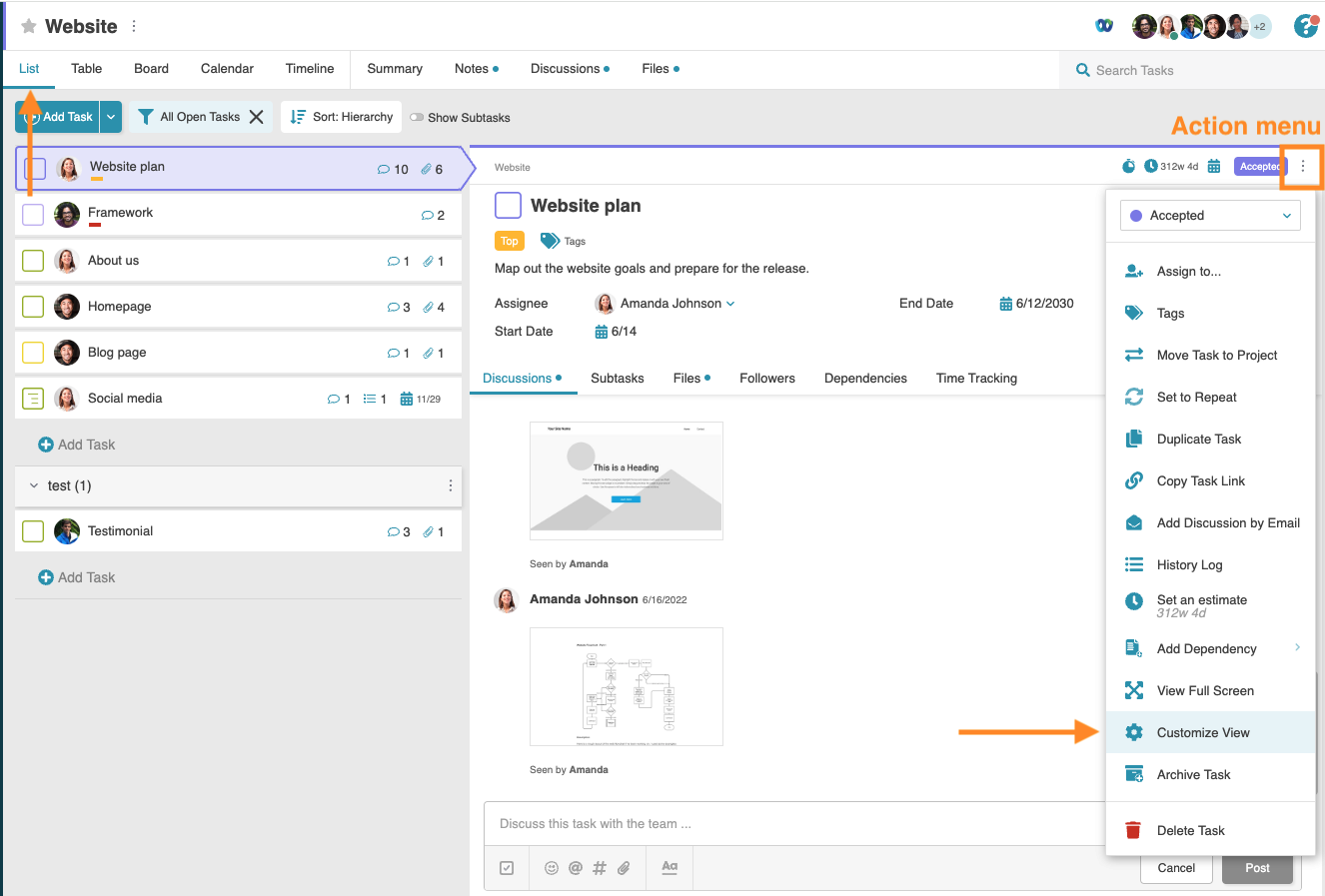Image resolution: width=1325 pixels, height=896 pixels.
Task: Select the hashtag icon in comment toolbar
Action: (x=599, y=868)
